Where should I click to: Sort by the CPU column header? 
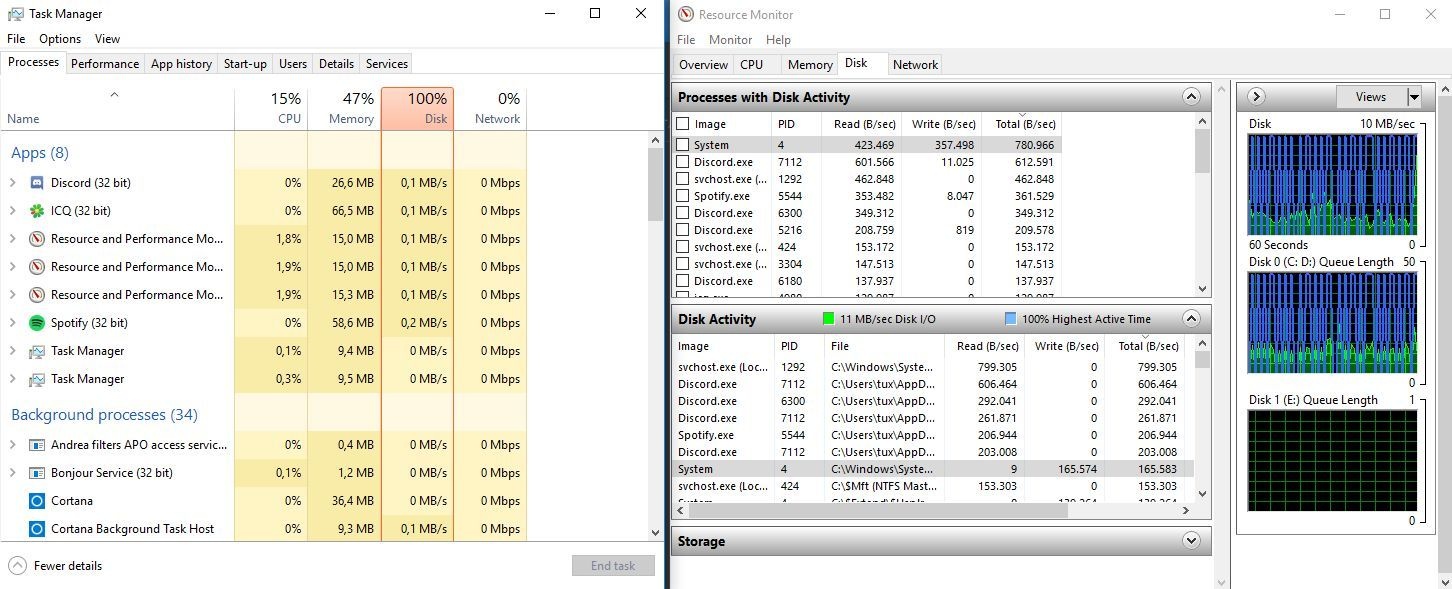tap(271, 108)
